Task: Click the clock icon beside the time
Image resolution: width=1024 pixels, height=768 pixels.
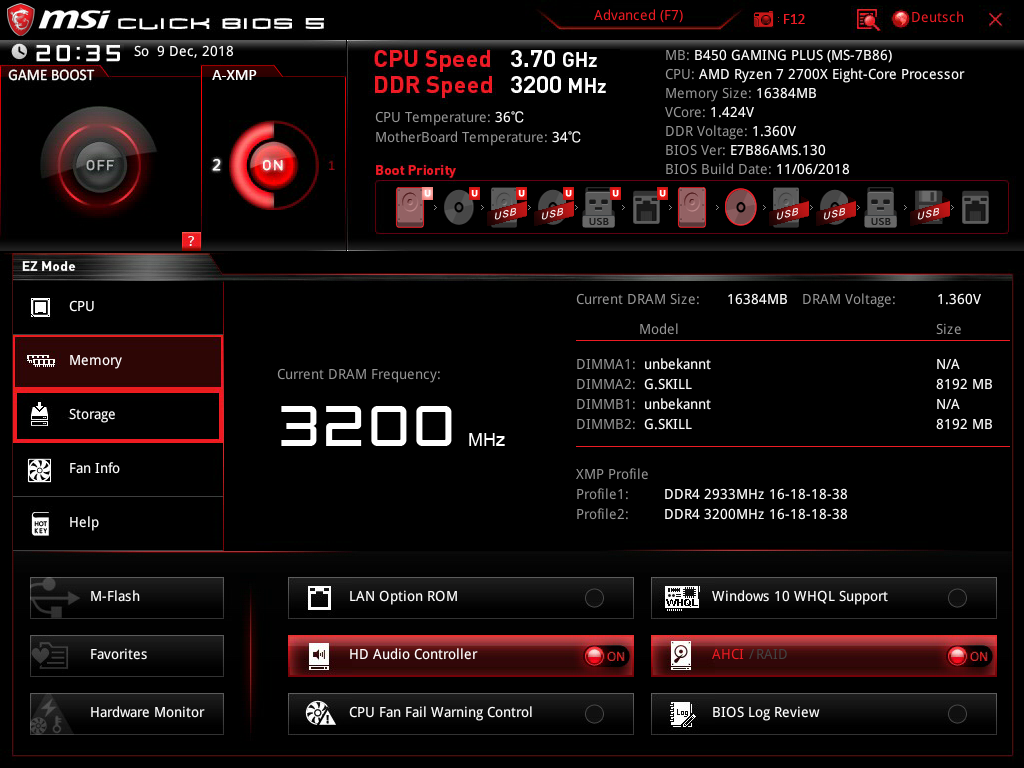Action: [x=20, y=52]
